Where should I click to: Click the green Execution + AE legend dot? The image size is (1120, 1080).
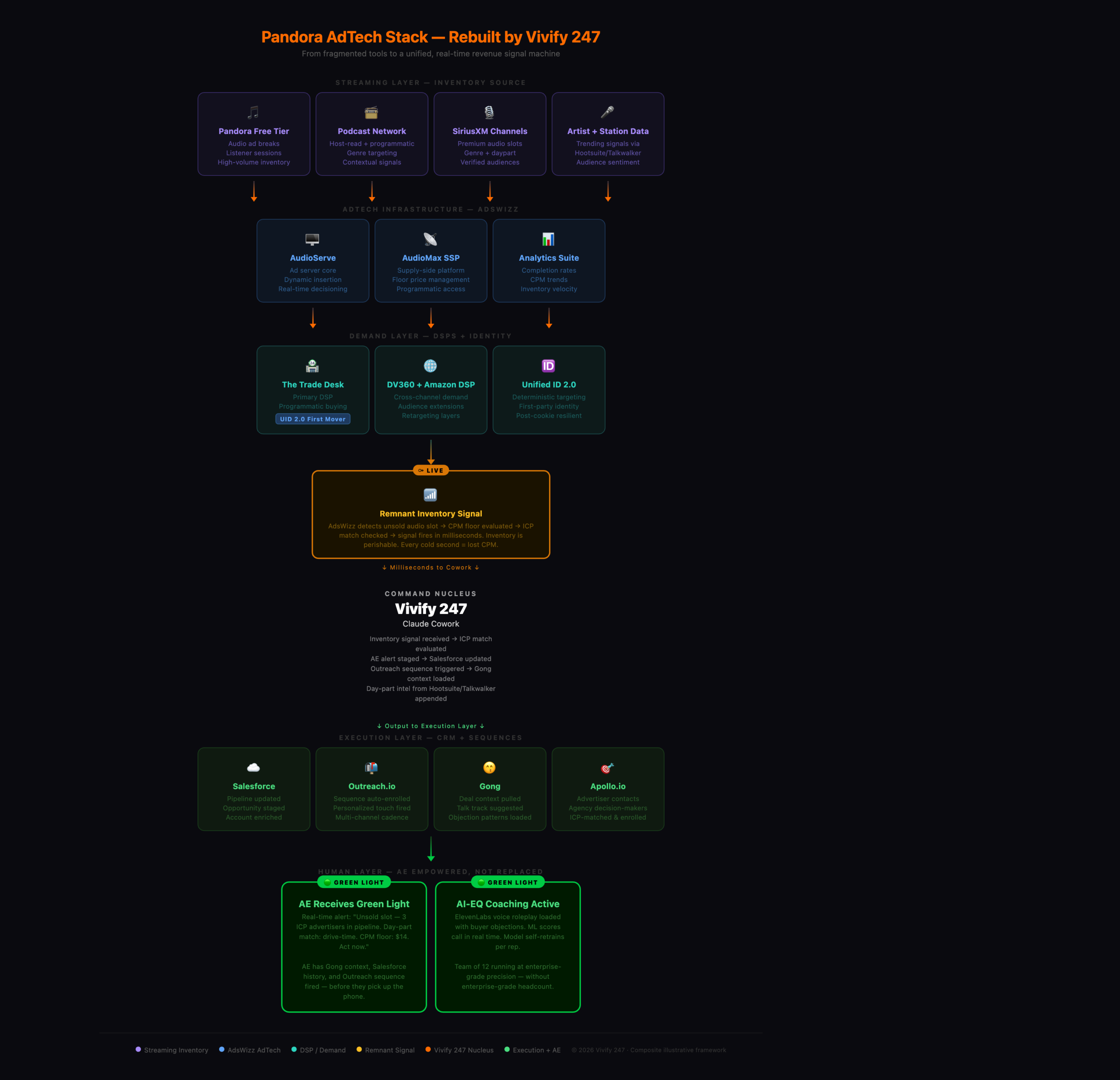pyautogui.click(x=507, y=1049)
